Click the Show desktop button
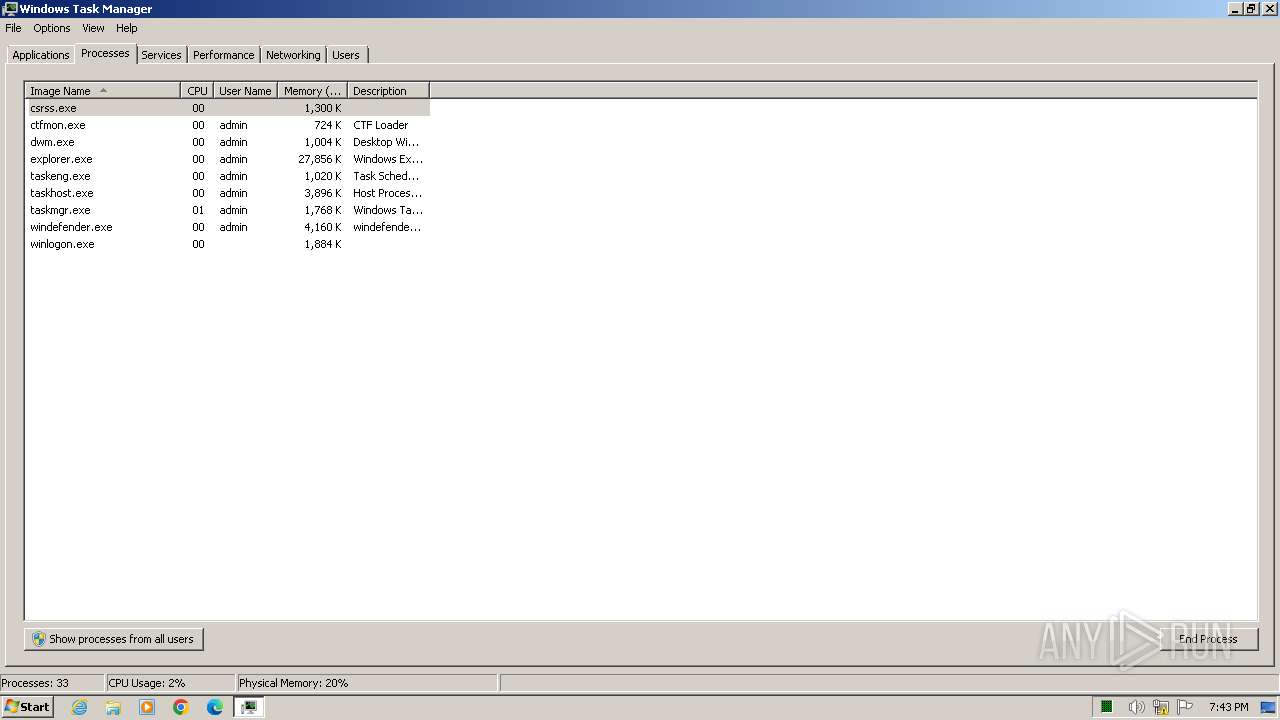This screenshot has height=720, width=1280. (x=1270, y=707)
